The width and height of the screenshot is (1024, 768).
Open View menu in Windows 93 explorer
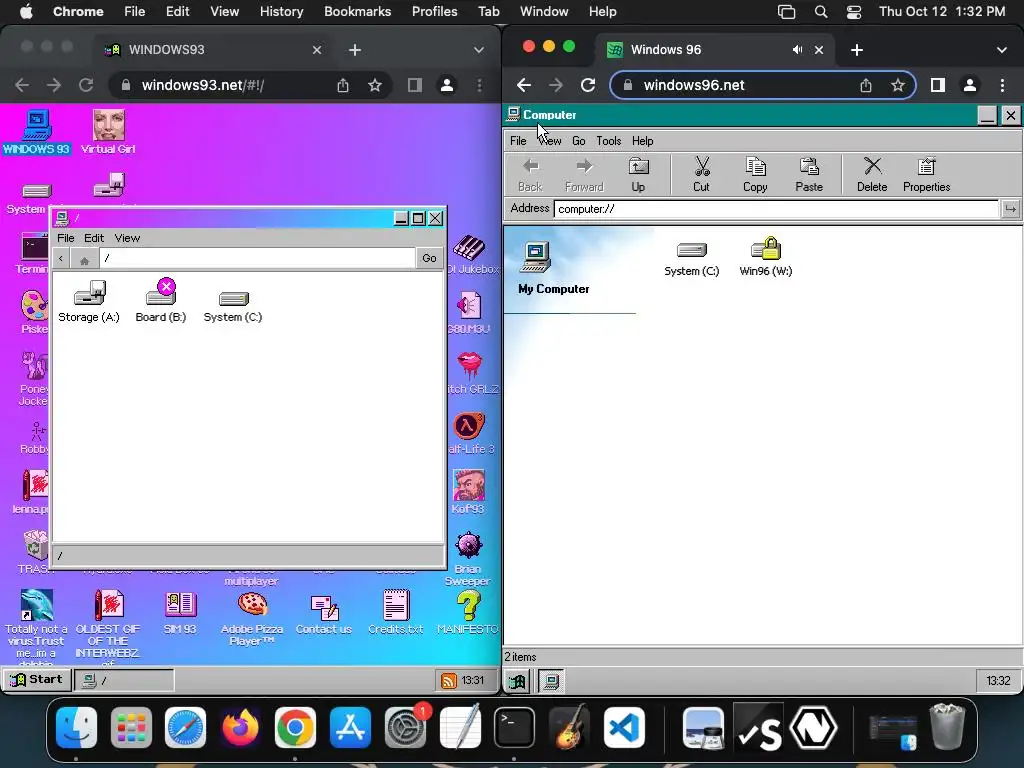[127, 238]
